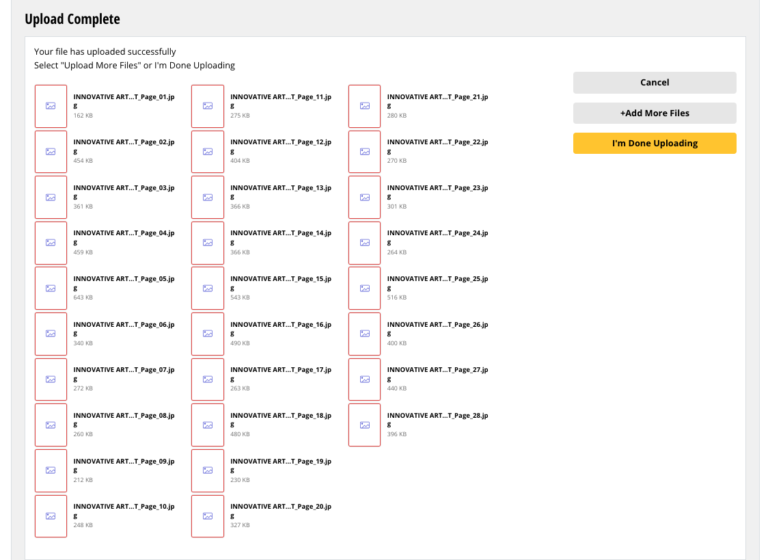This screenshot has height=560, width=768.
Task: Select the Page_07 image icon
Action: coord(51,379)
